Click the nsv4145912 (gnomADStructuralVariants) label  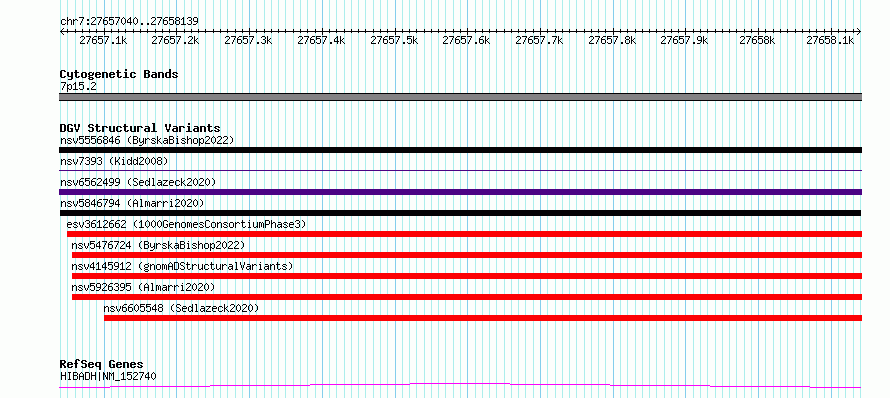tap(182, 266)
